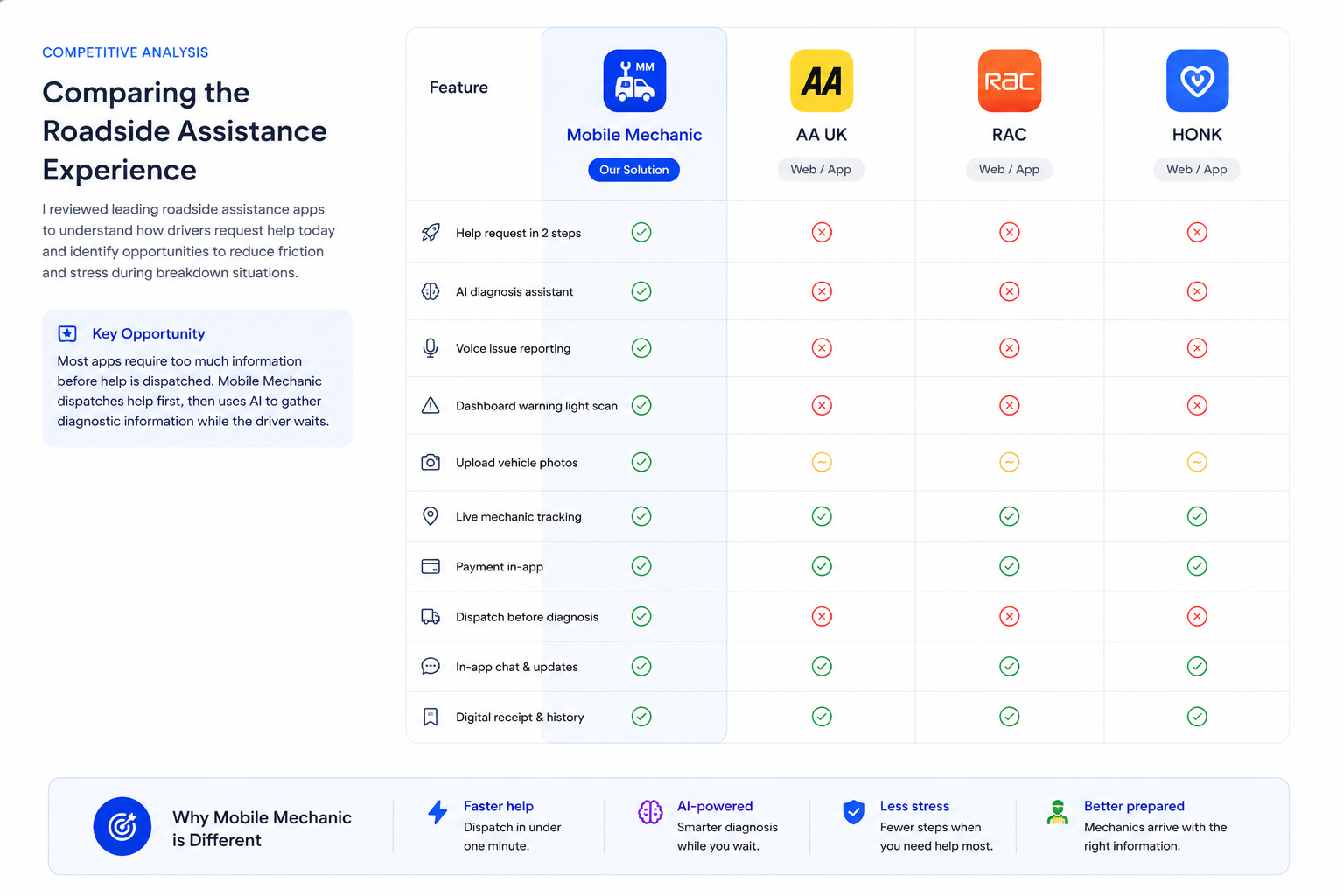Click the Web / App tag under AA UK
Image resolution: width=1344 pixels, height=896 pixels.
821,169
